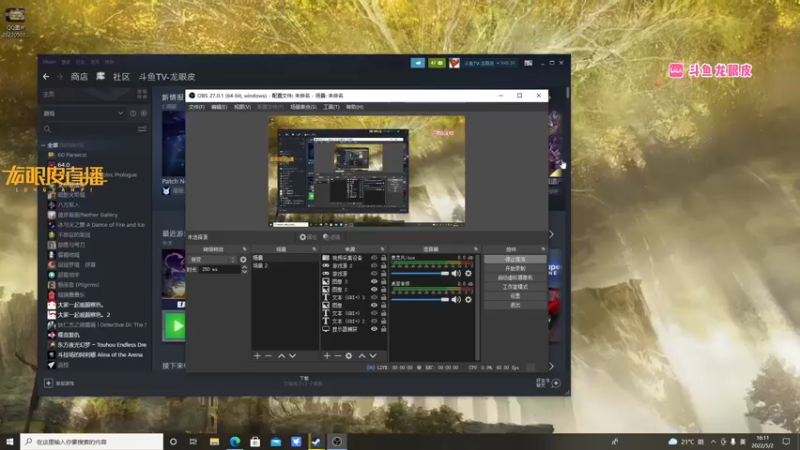800x450 pixels.
Task: Toggle visibility of 游戏源 2 source
Action: click(374, 266)
